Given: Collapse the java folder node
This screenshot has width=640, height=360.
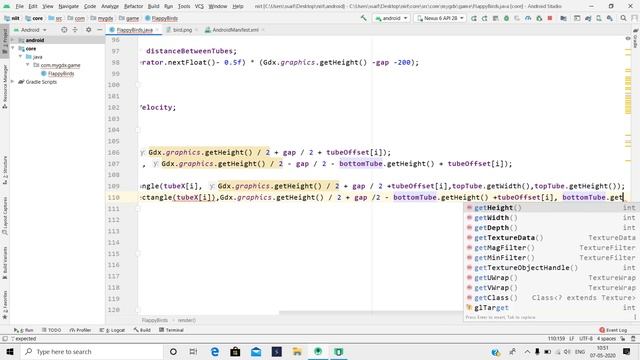Looking at the screenshot, I should tap(20, 57).
